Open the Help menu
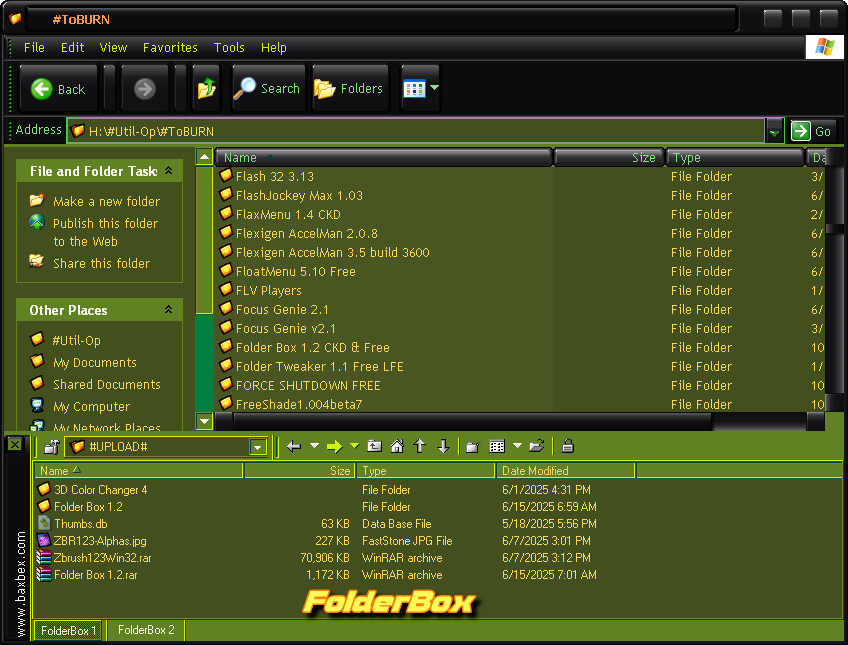This screenshot has width=848, height=645. pos(274,48)
